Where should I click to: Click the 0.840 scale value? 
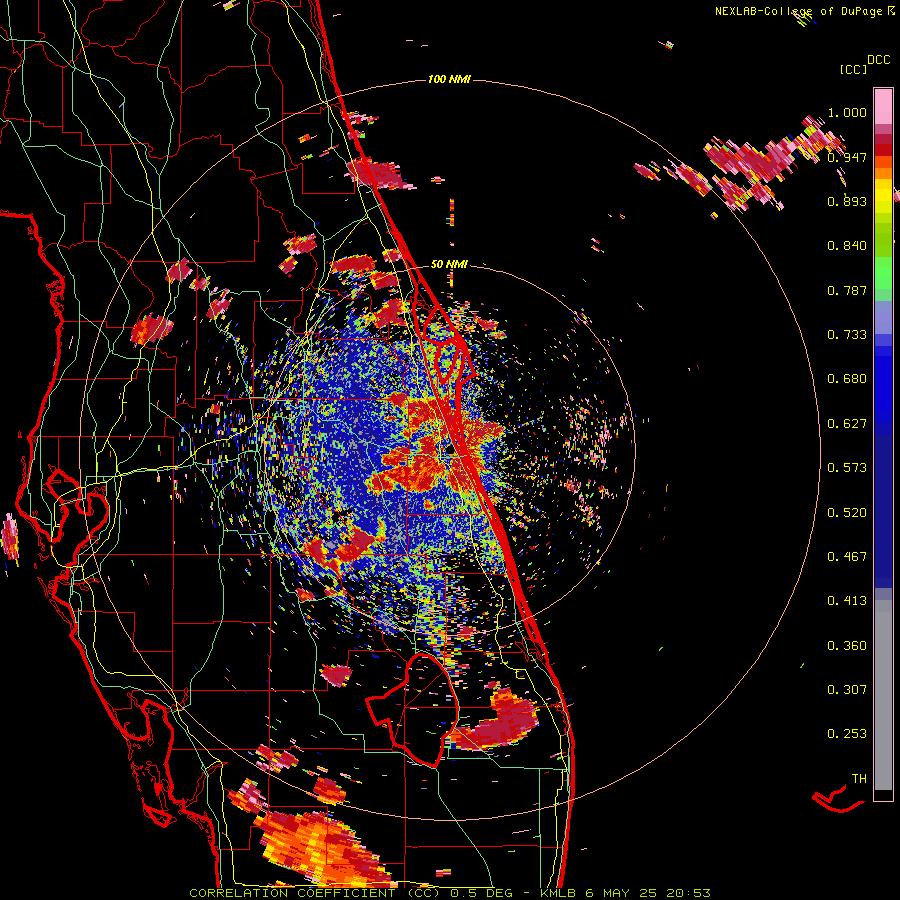tap(847, 246)
